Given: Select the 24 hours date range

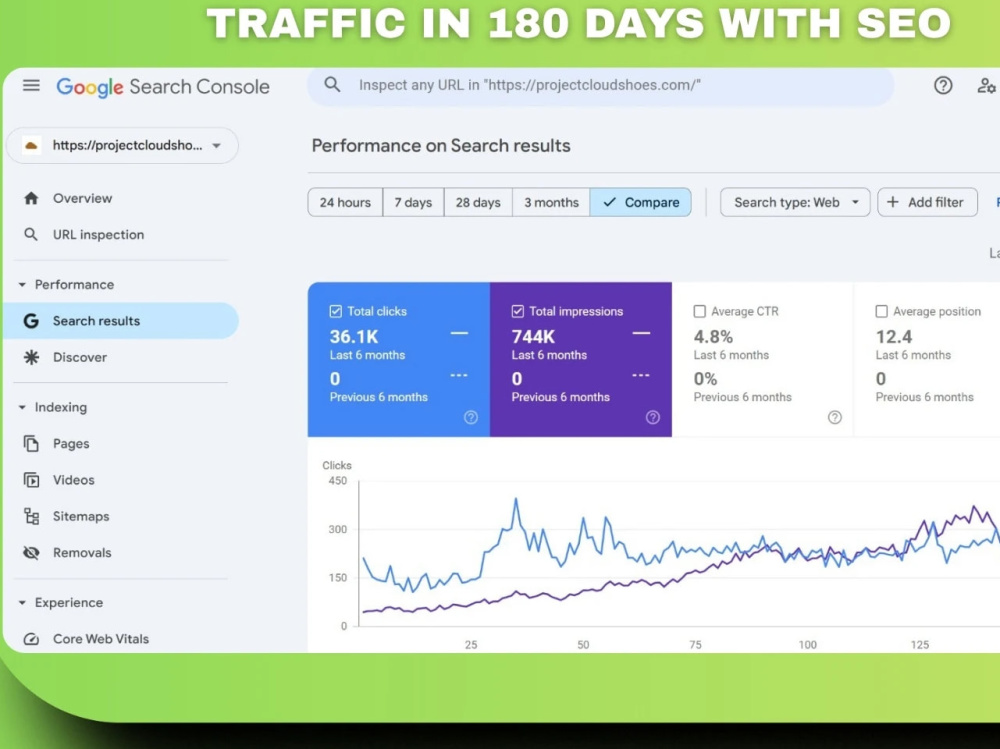Looking at the screenshot, I should click(x=345, y=202).
